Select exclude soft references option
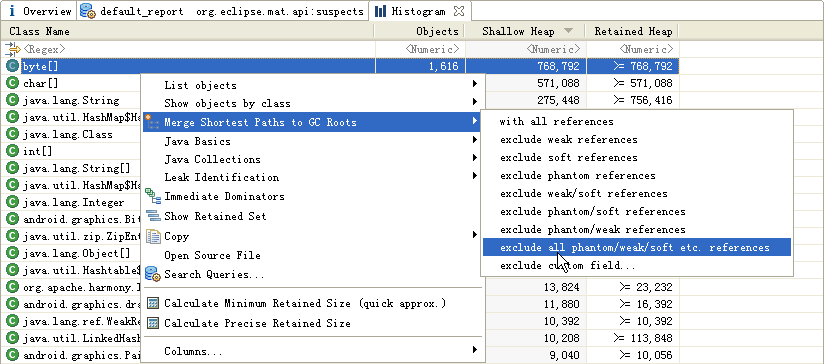 click(x=637, y=157)
